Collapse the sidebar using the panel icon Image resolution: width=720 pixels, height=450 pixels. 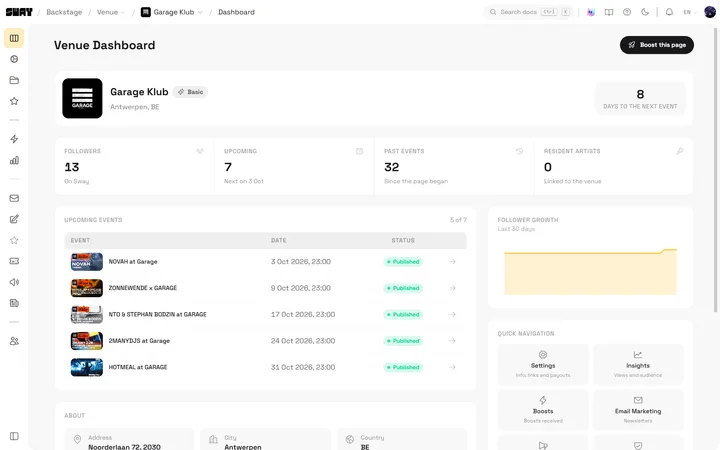[14, 436]
